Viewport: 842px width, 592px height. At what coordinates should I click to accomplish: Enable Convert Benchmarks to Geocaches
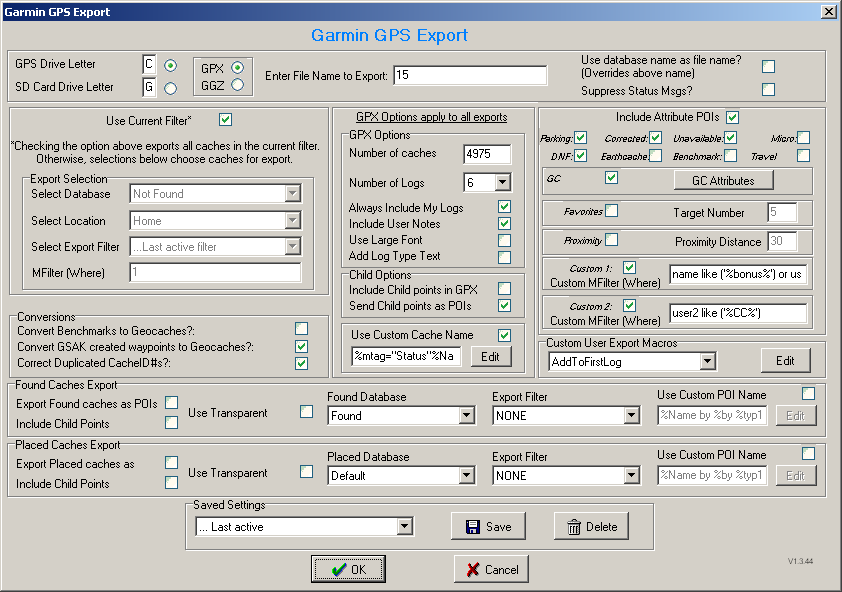pyautogui.click(x=301, y=328)
